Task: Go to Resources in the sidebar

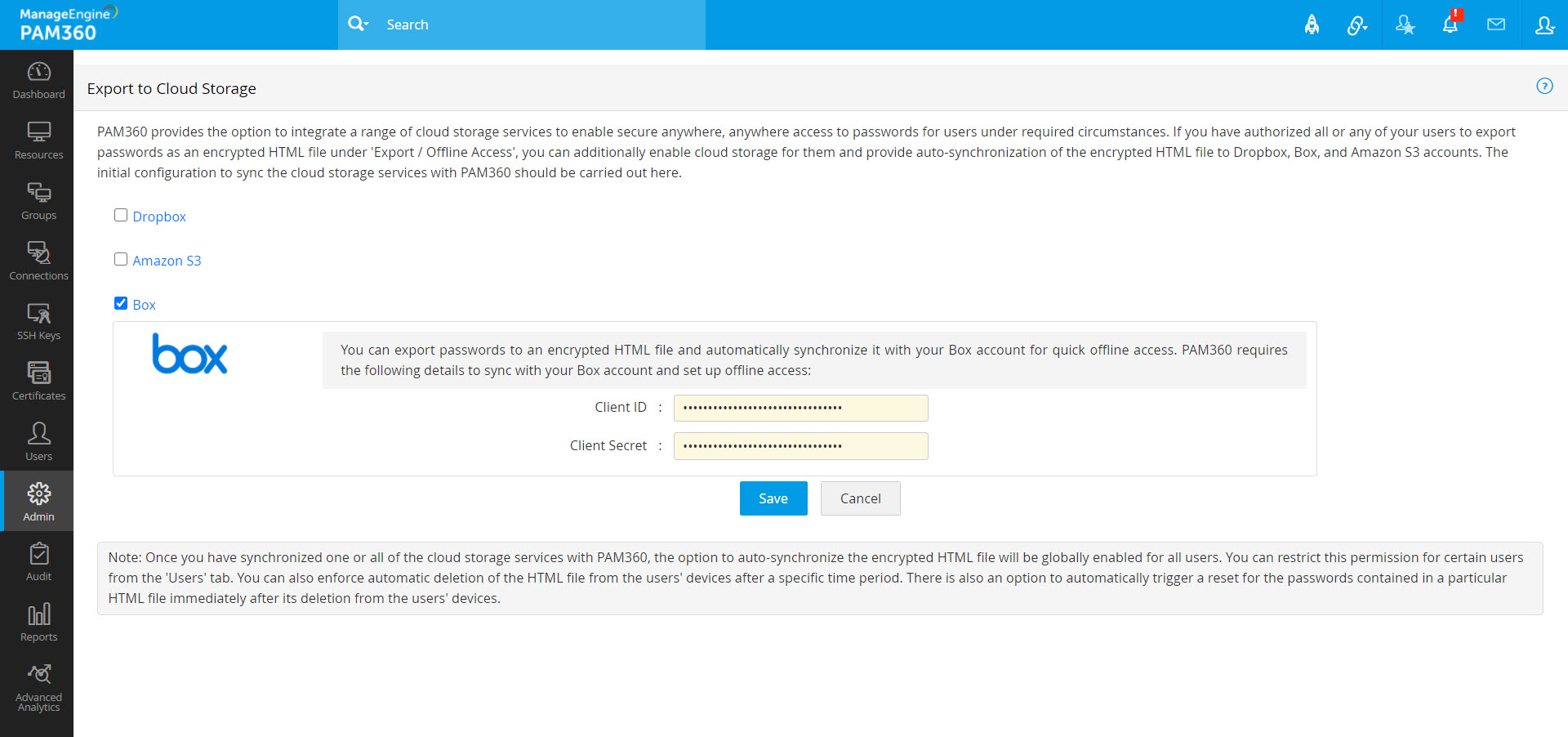Action: pyautogui.click(x=38, y=141)
